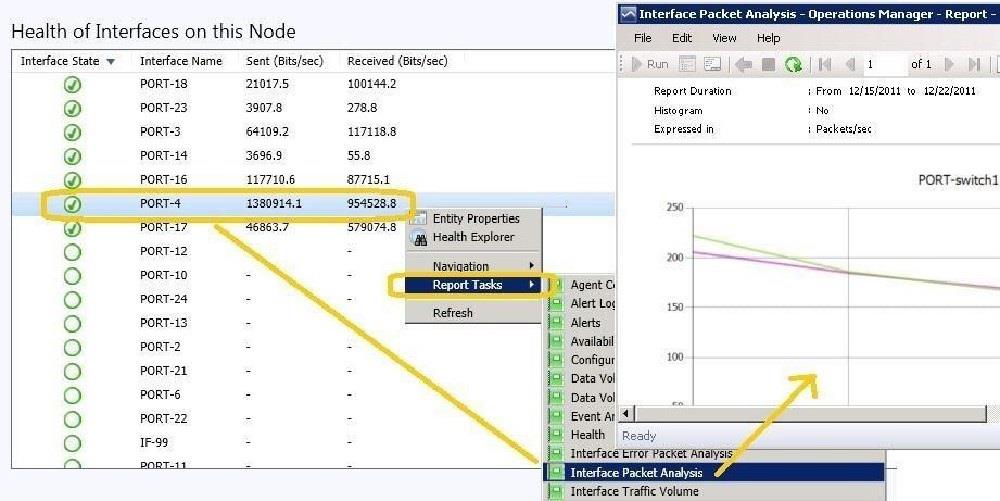The image size is (1000, 501).
Task: Choose Entity Properties from context menu
Action: click(476, 218)
